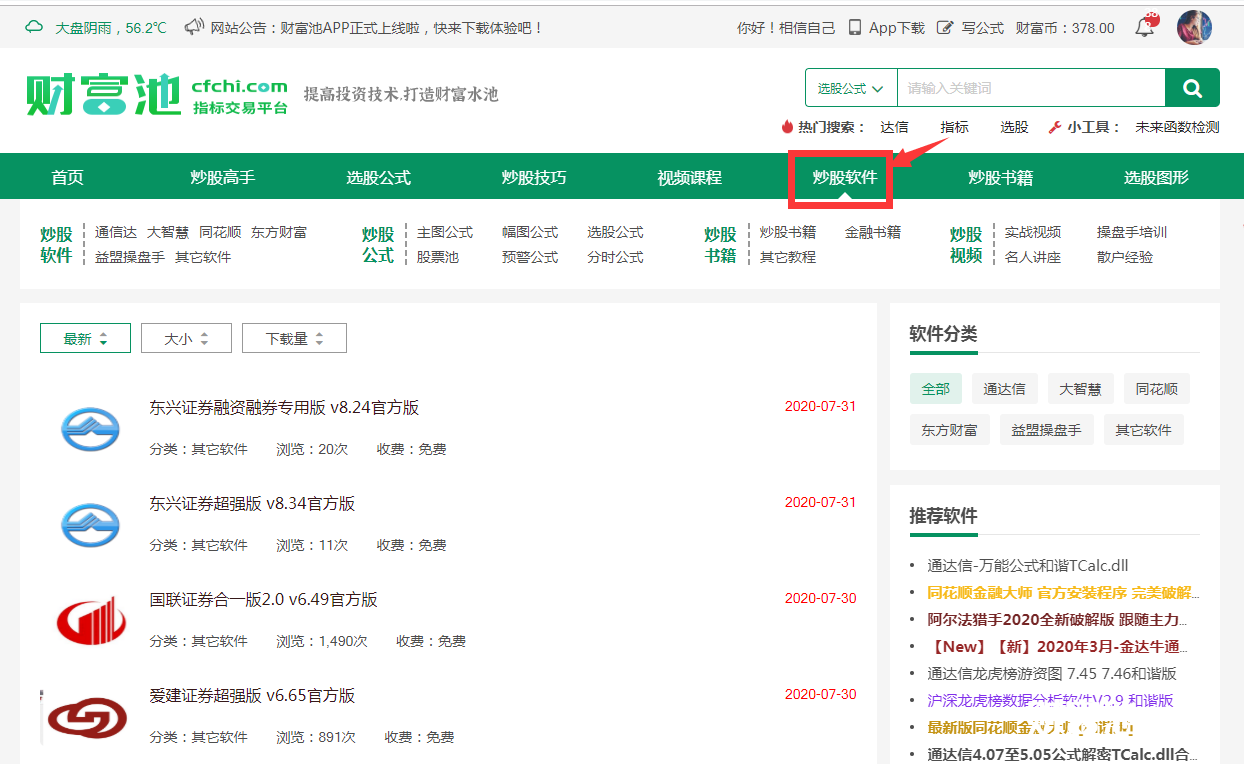
Task: Click 东兴证券超强版 software logo
Action: [90, 525]
